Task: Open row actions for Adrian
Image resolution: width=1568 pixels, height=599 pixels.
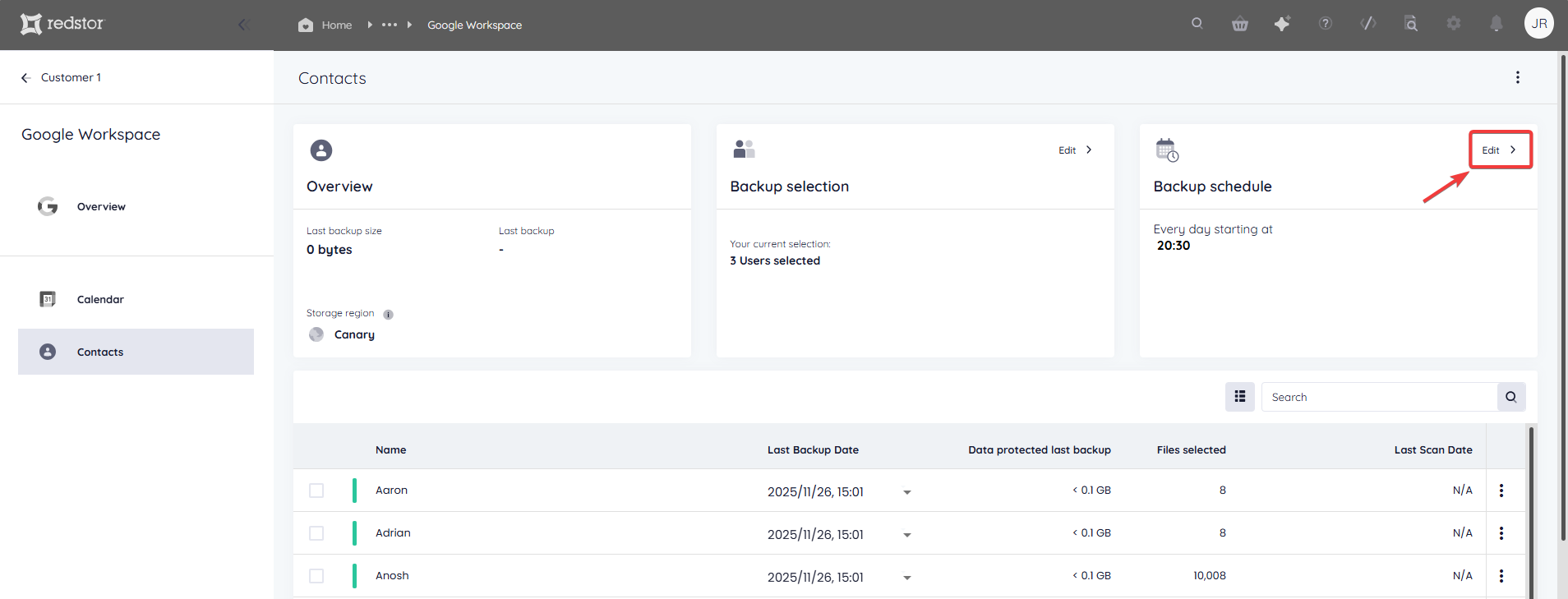Action: tap(1501, 533)
